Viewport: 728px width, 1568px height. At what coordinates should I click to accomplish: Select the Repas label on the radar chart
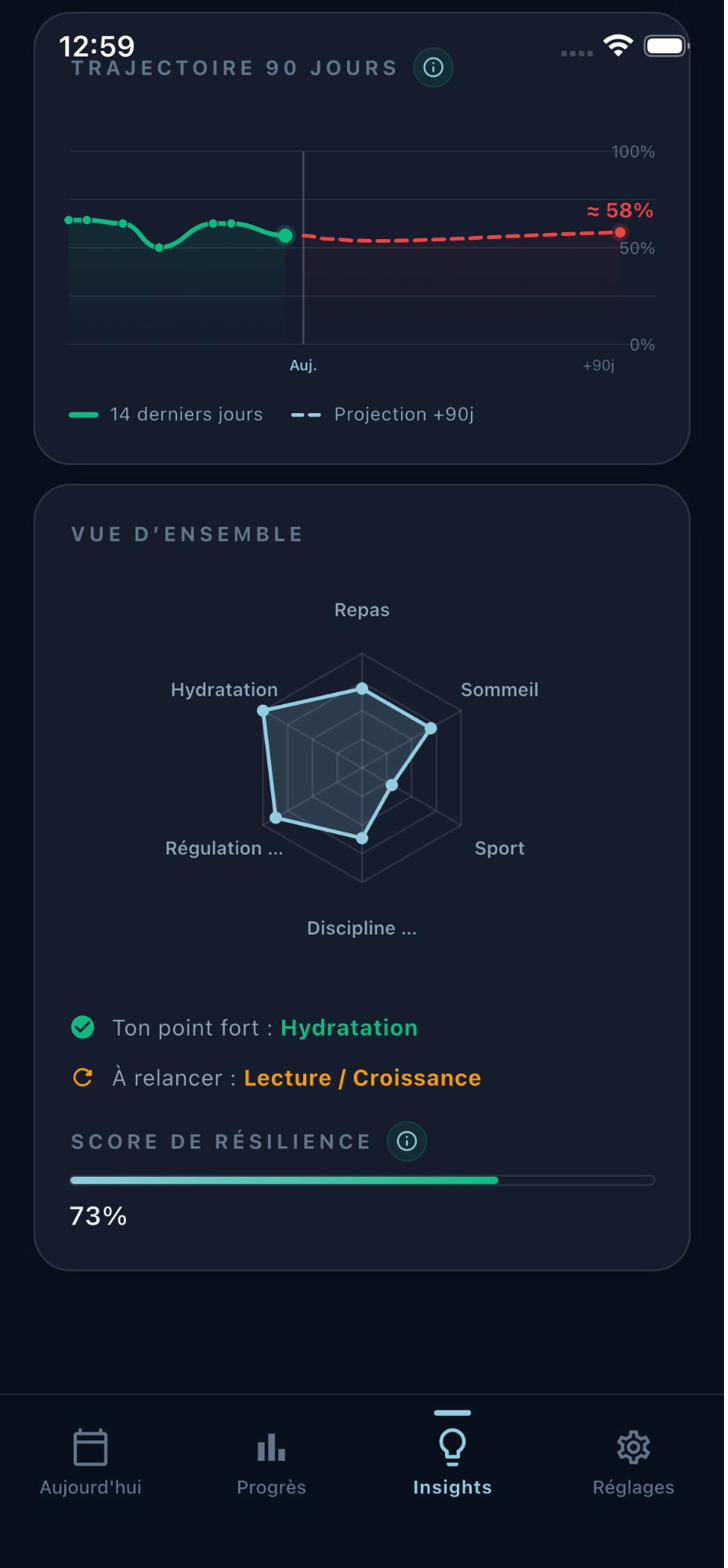[361, 609]
